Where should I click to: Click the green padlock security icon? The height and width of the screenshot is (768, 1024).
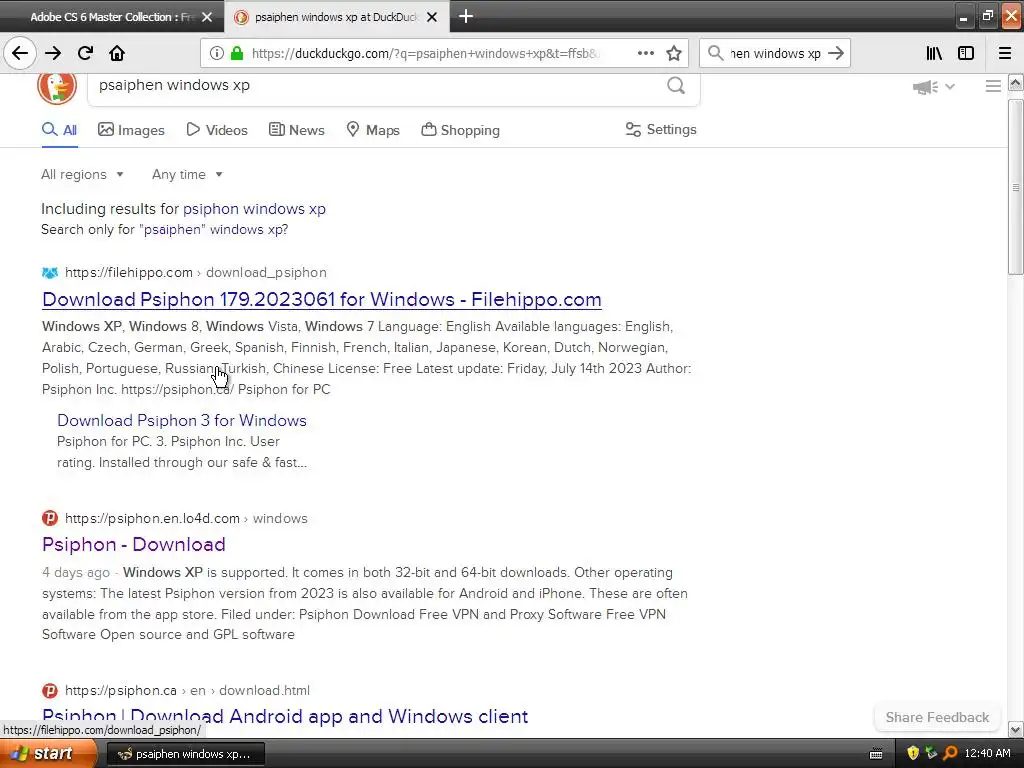237,53
